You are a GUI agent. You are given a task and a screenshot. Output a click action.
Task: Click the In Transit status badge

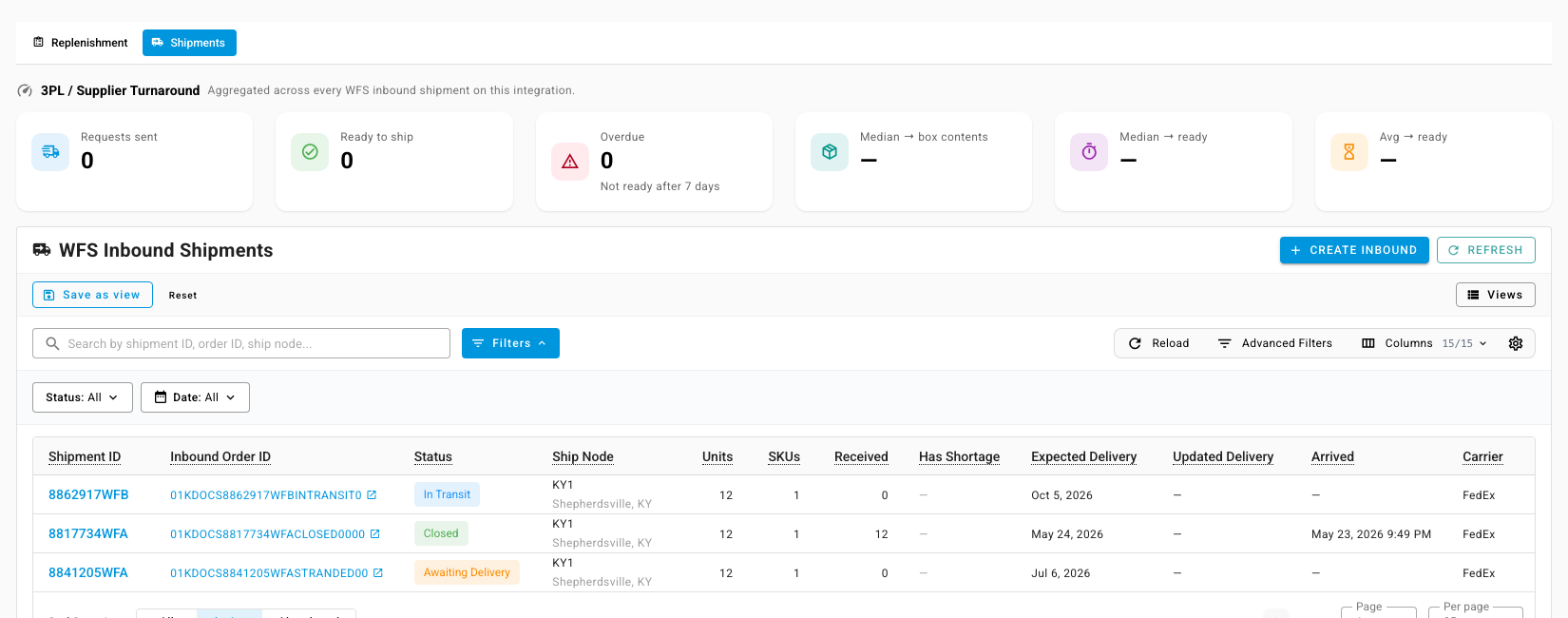coord(447,494)
